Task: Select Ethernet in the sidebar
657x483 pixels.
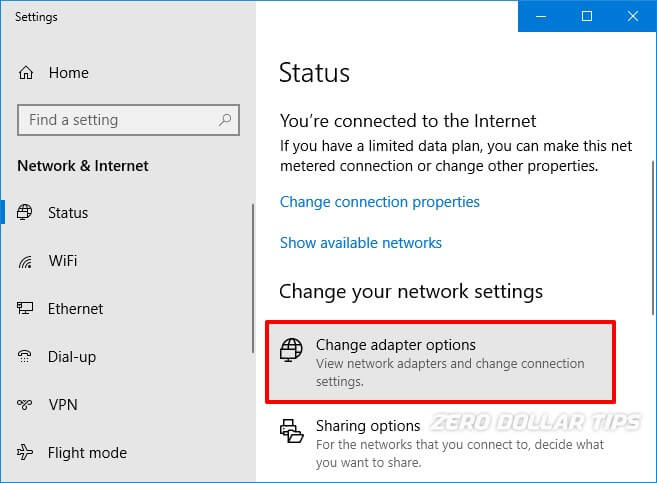Action: 75,309
